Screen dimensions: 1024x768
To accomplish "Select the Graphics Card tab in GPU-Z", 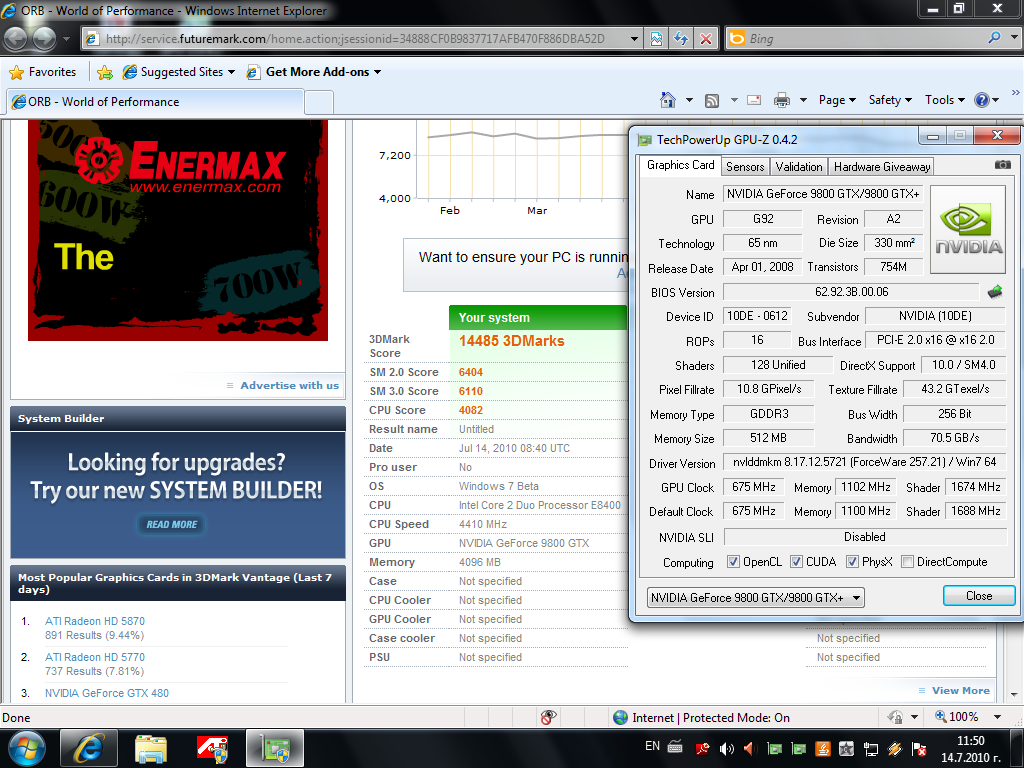I will coord(680,165).
